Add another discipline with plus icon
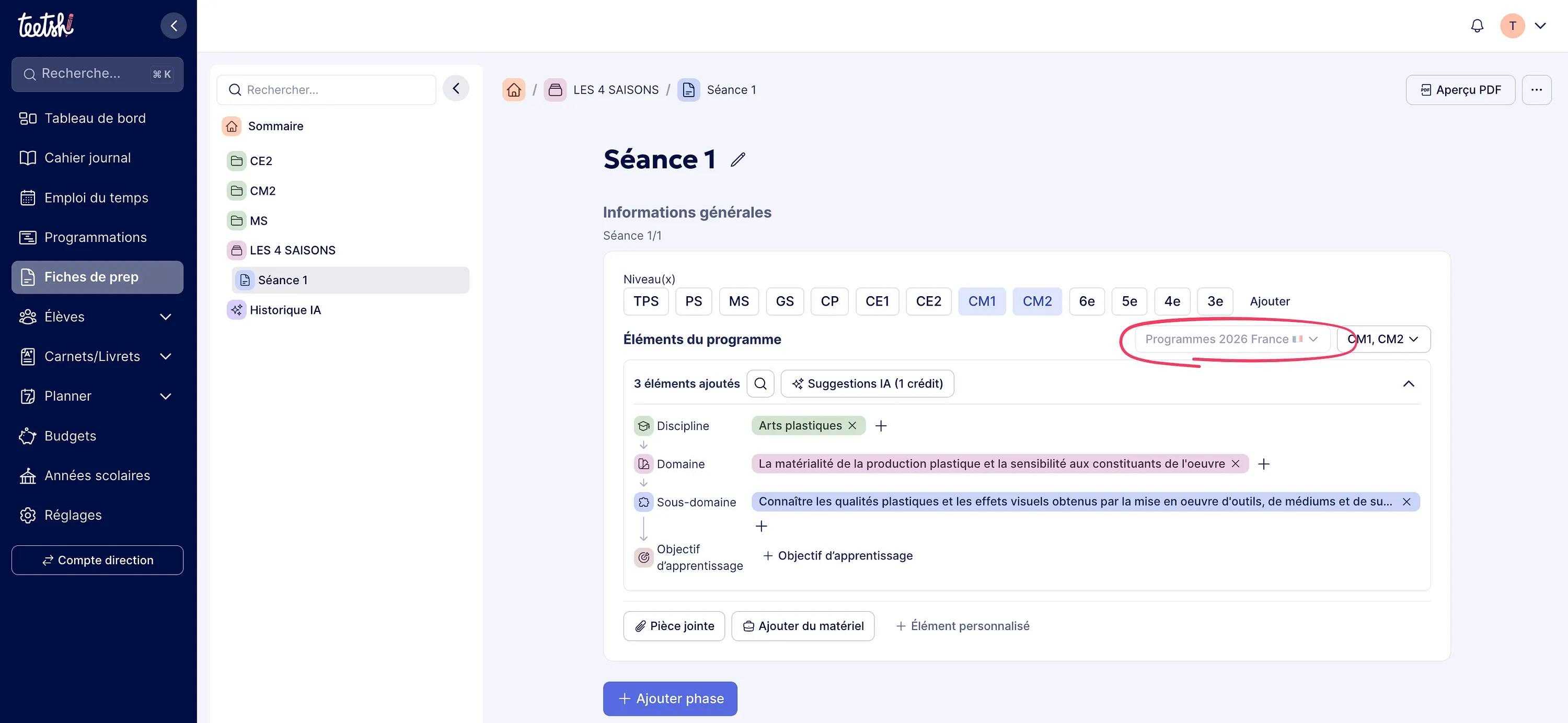This screenshot has width=1568, height=723. tap(881, 426)
